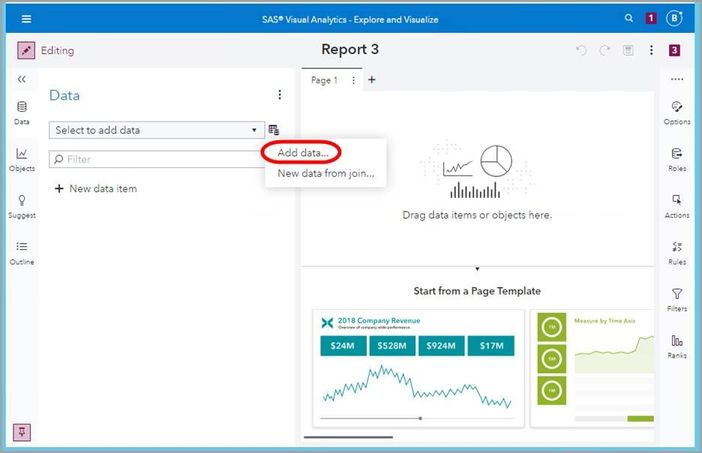
Task: Click in the Filter search field
Action: [157, 159]
